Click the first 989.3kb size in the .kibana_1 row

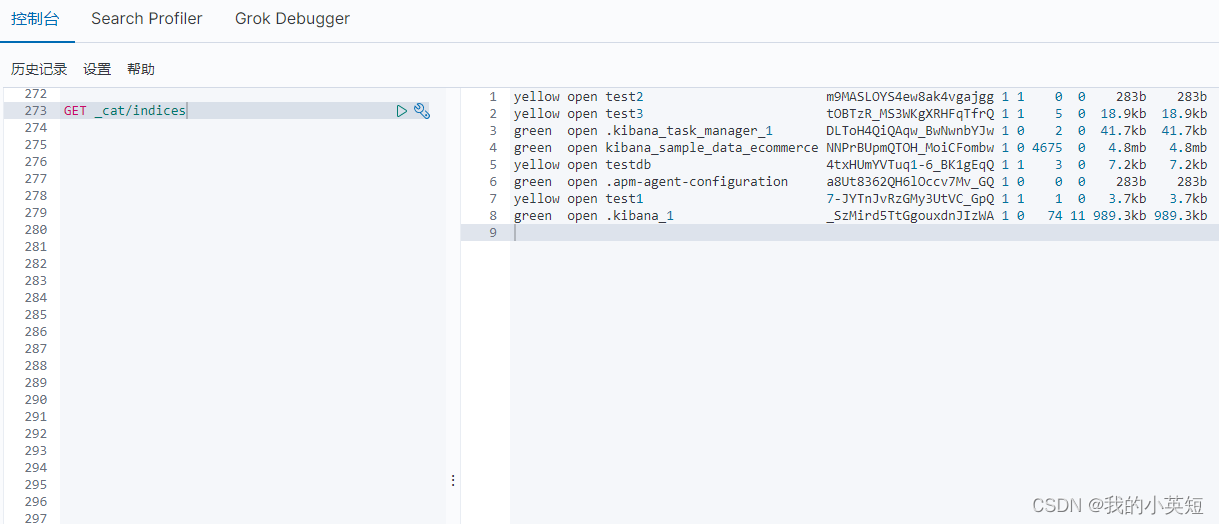click(x=1119, y=216)
